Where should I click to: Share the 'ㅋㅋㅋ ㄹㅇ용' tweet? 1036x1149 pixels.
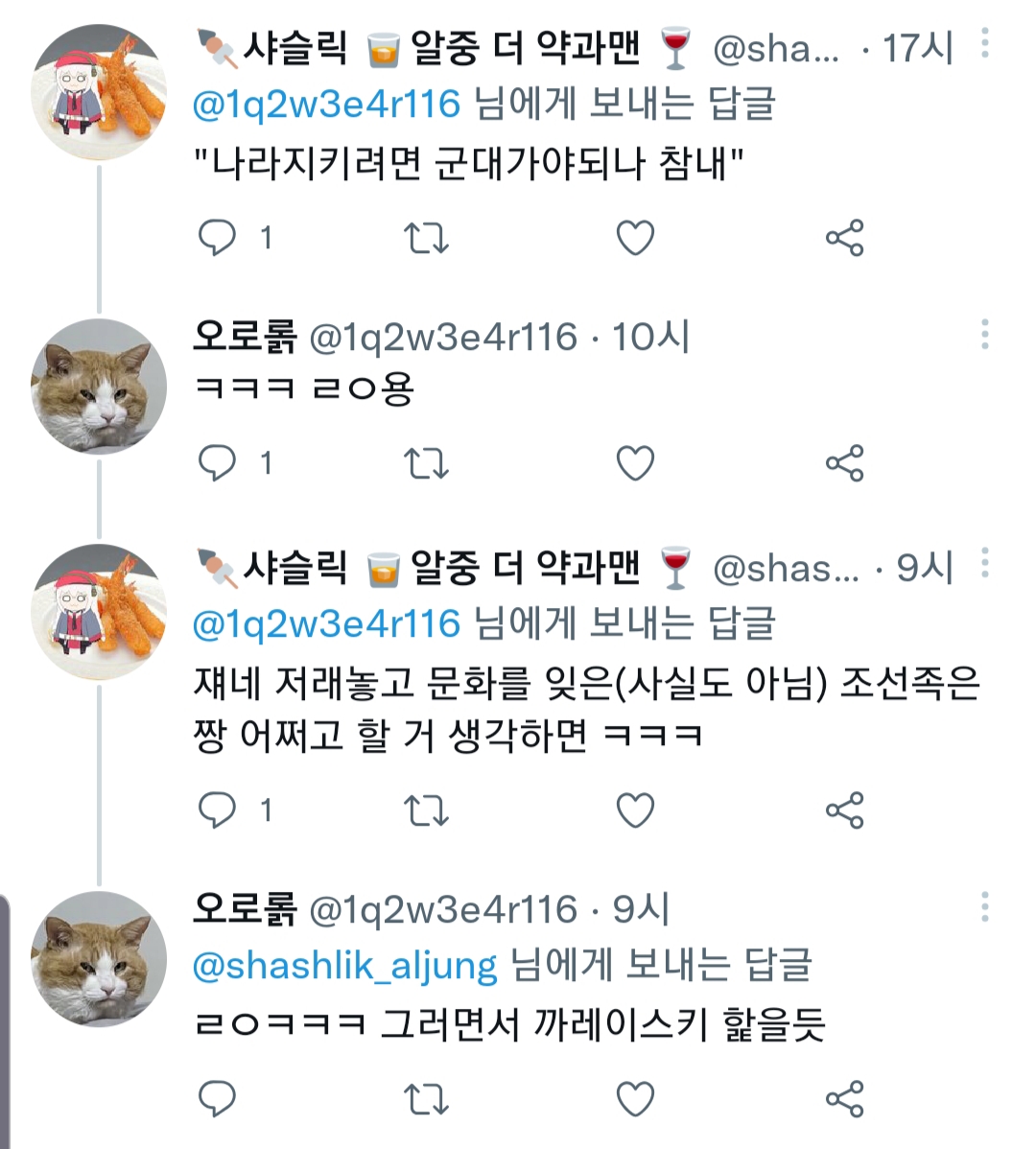[844, 464]
